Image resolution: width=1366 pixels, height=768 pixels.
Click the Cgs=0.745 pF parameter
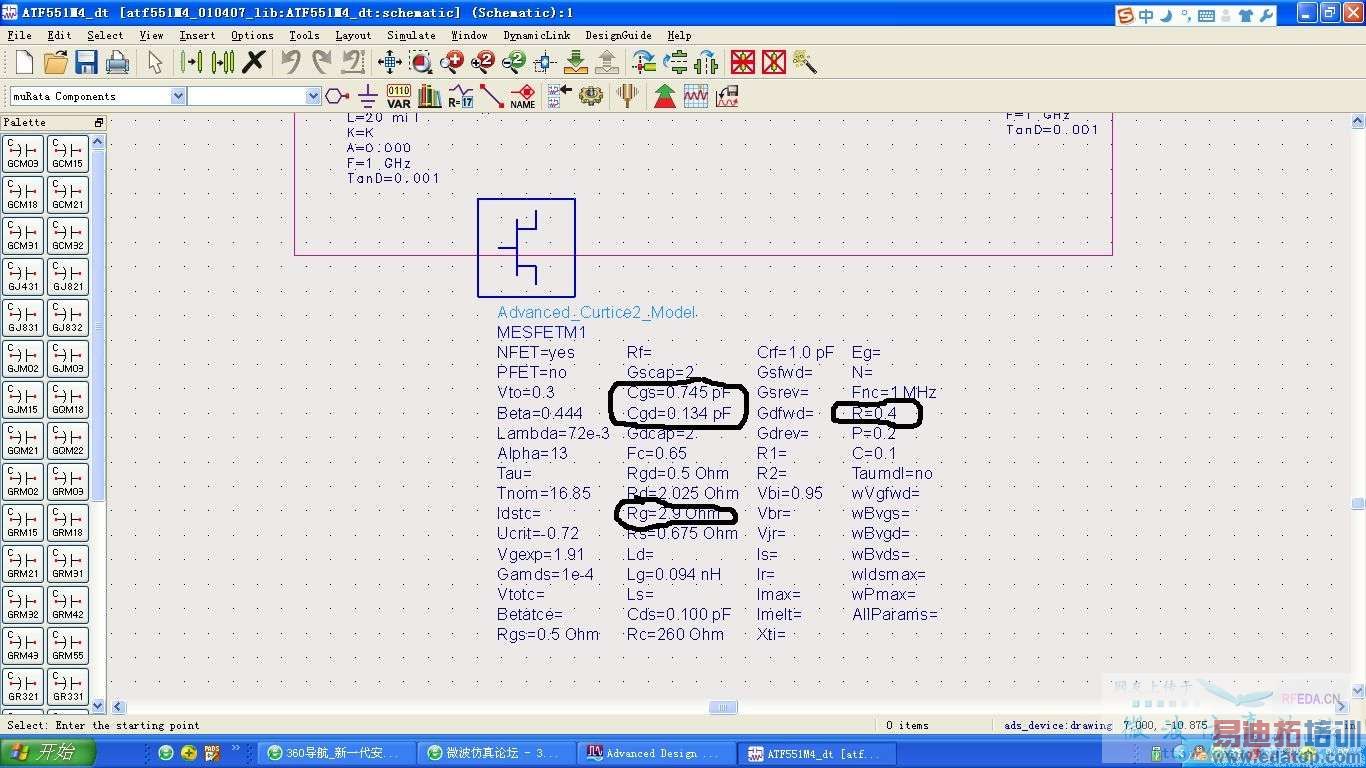click(678, 392)
